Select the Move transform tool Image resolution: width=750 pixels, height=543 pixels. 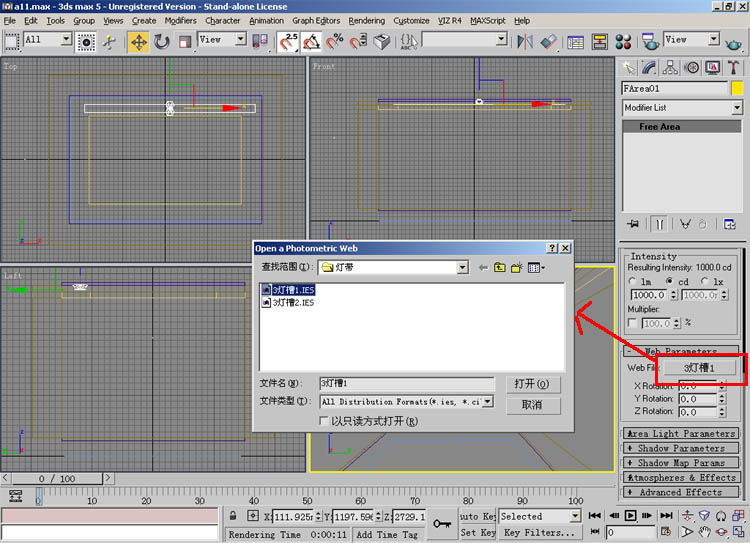[x=138, y=41]
